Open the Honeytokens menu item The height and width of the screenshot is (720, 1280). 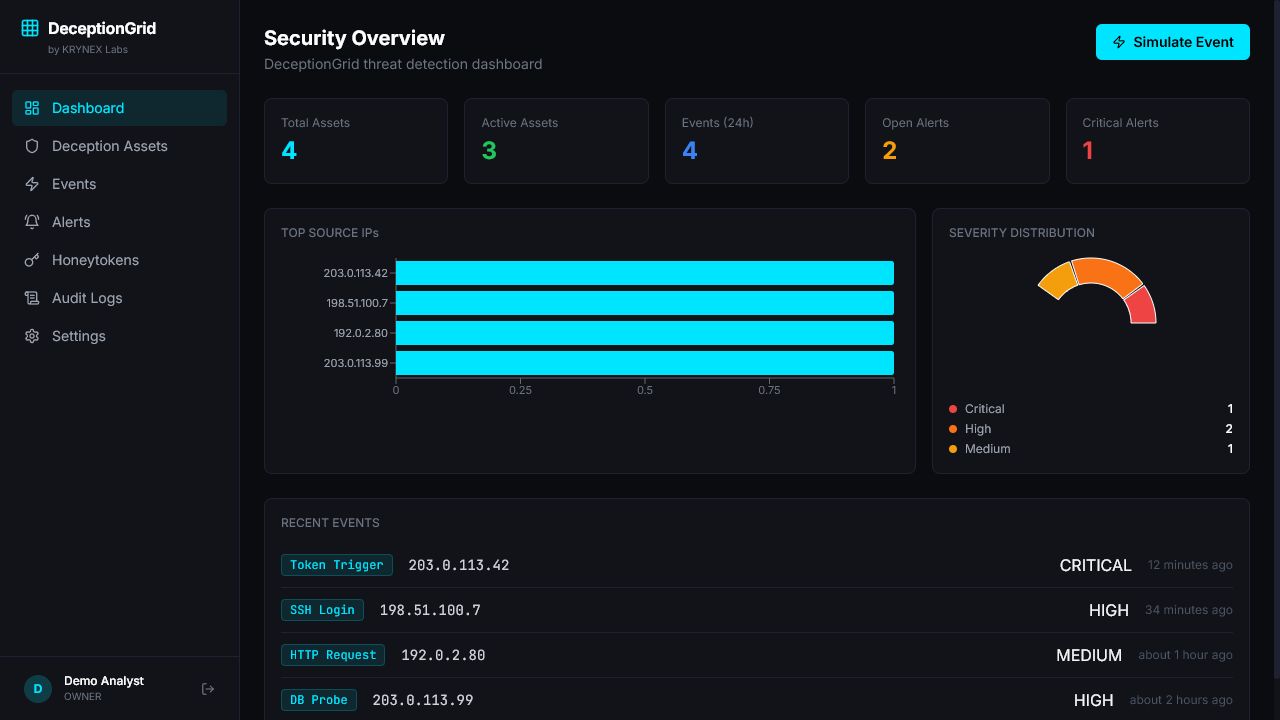[x=119, y=260]
